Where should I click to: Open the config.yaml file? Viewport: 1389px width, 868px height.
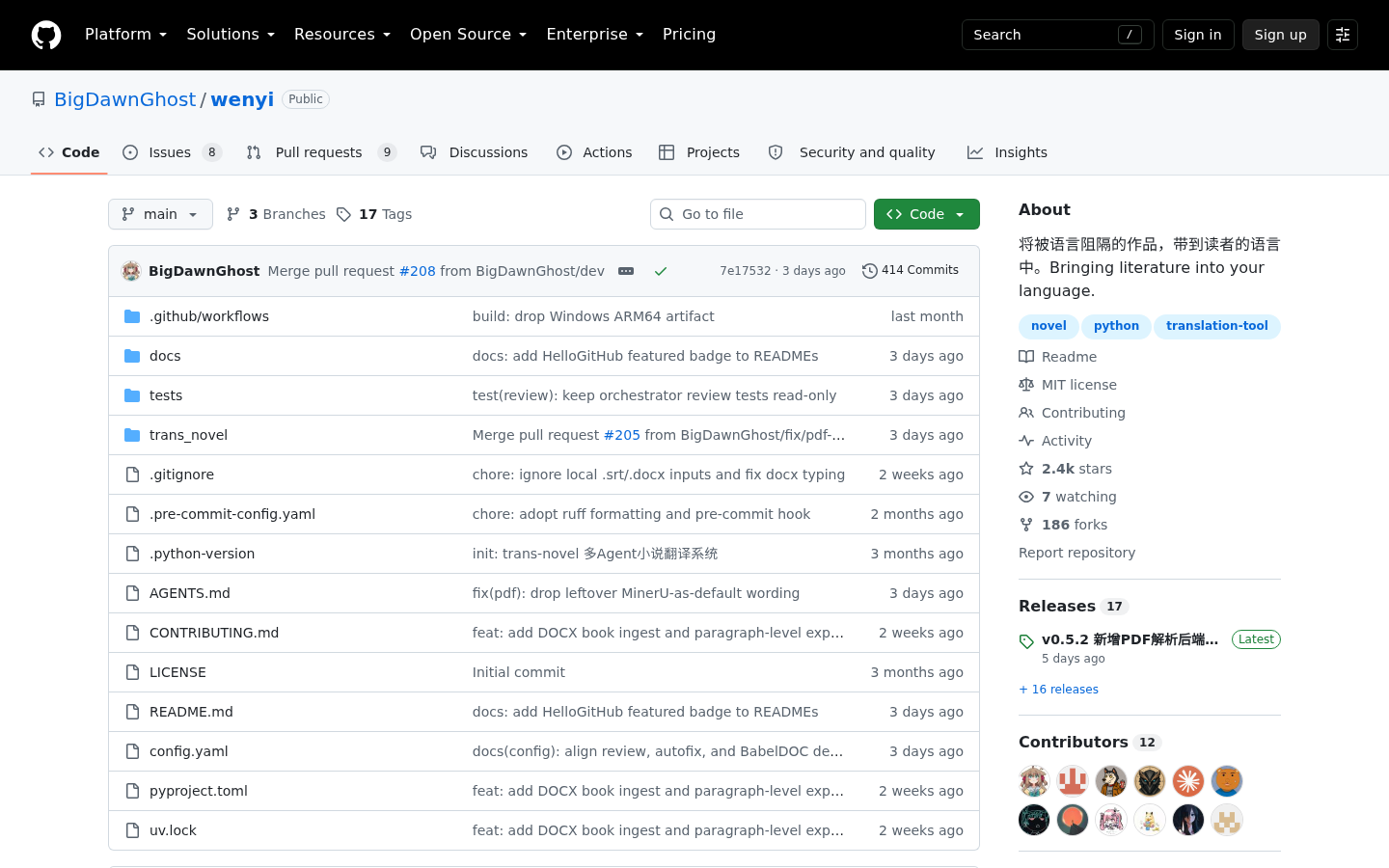click(x=189, y=751)
